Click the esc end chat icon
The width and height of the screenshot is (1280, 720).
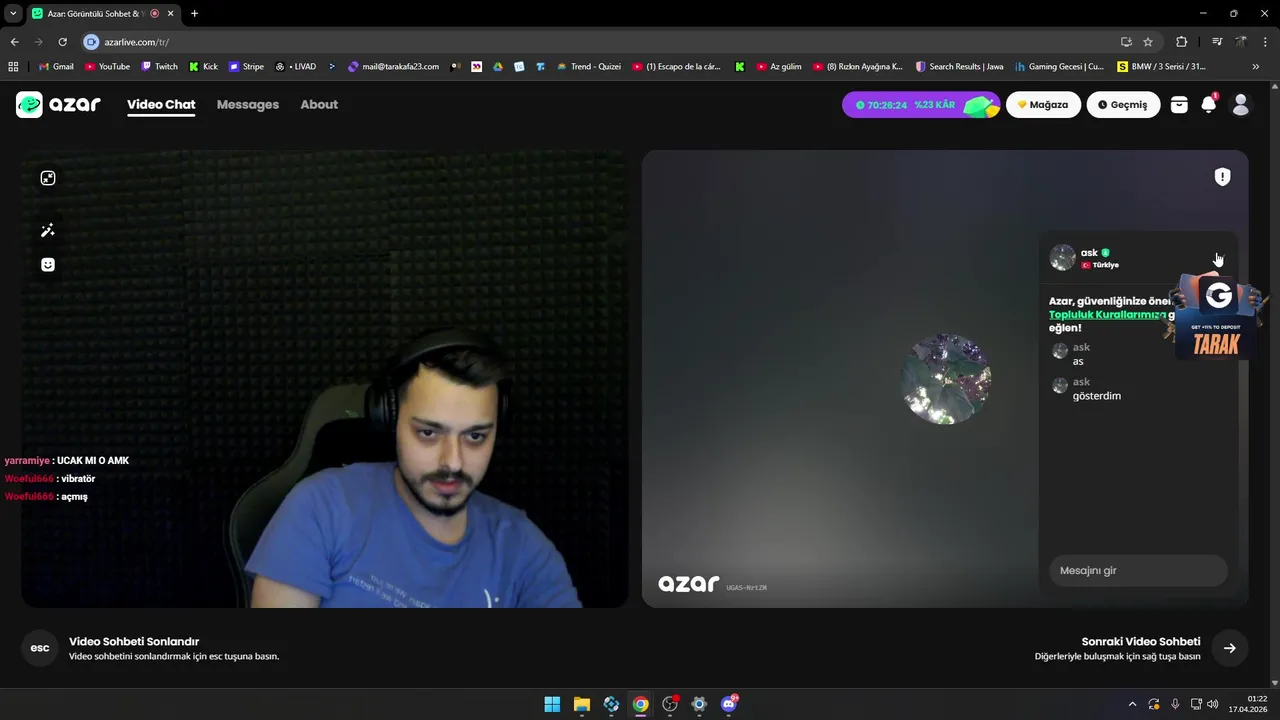pos(40,648)
